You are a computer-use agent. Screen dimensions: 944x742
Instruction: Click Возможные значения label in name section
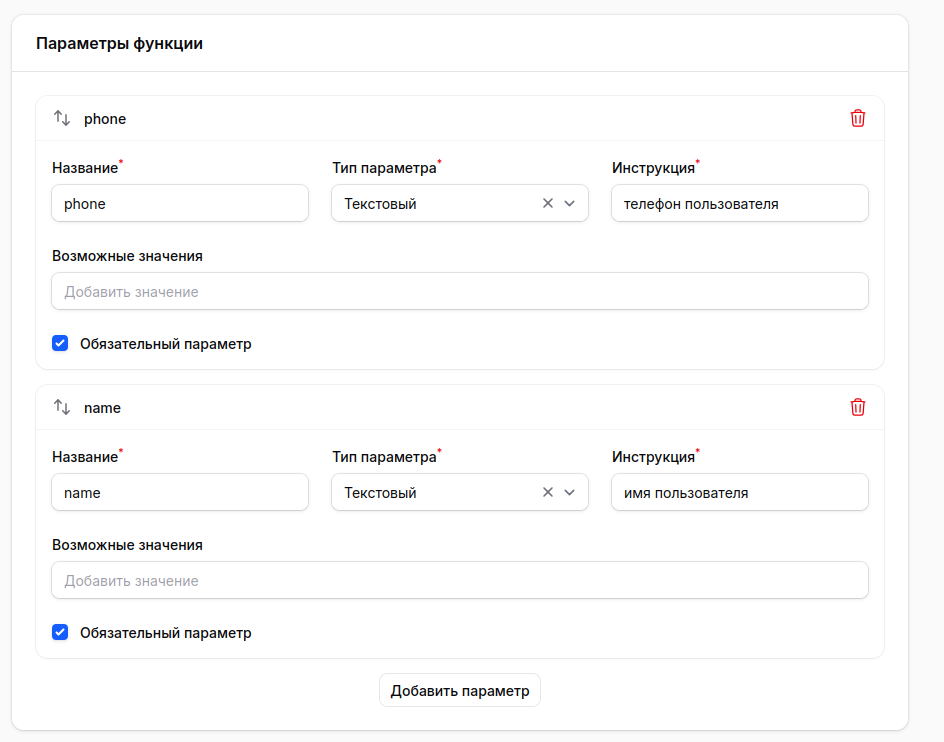coord(127,545)
